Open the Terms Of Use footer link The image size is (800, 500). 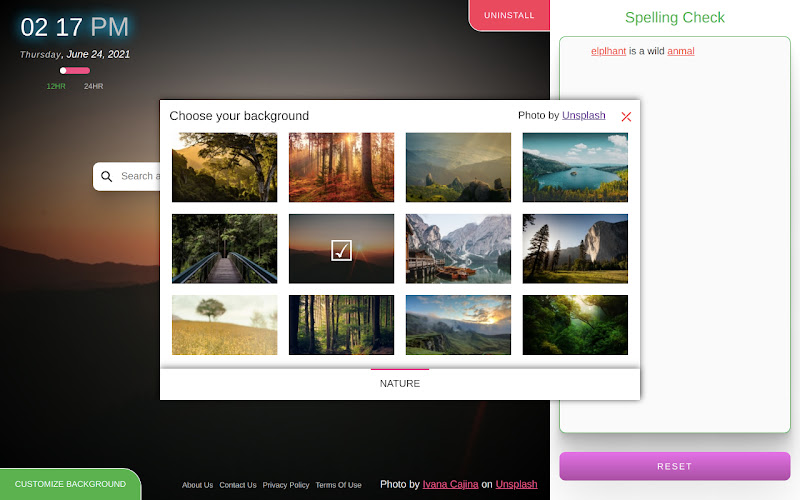338,485
